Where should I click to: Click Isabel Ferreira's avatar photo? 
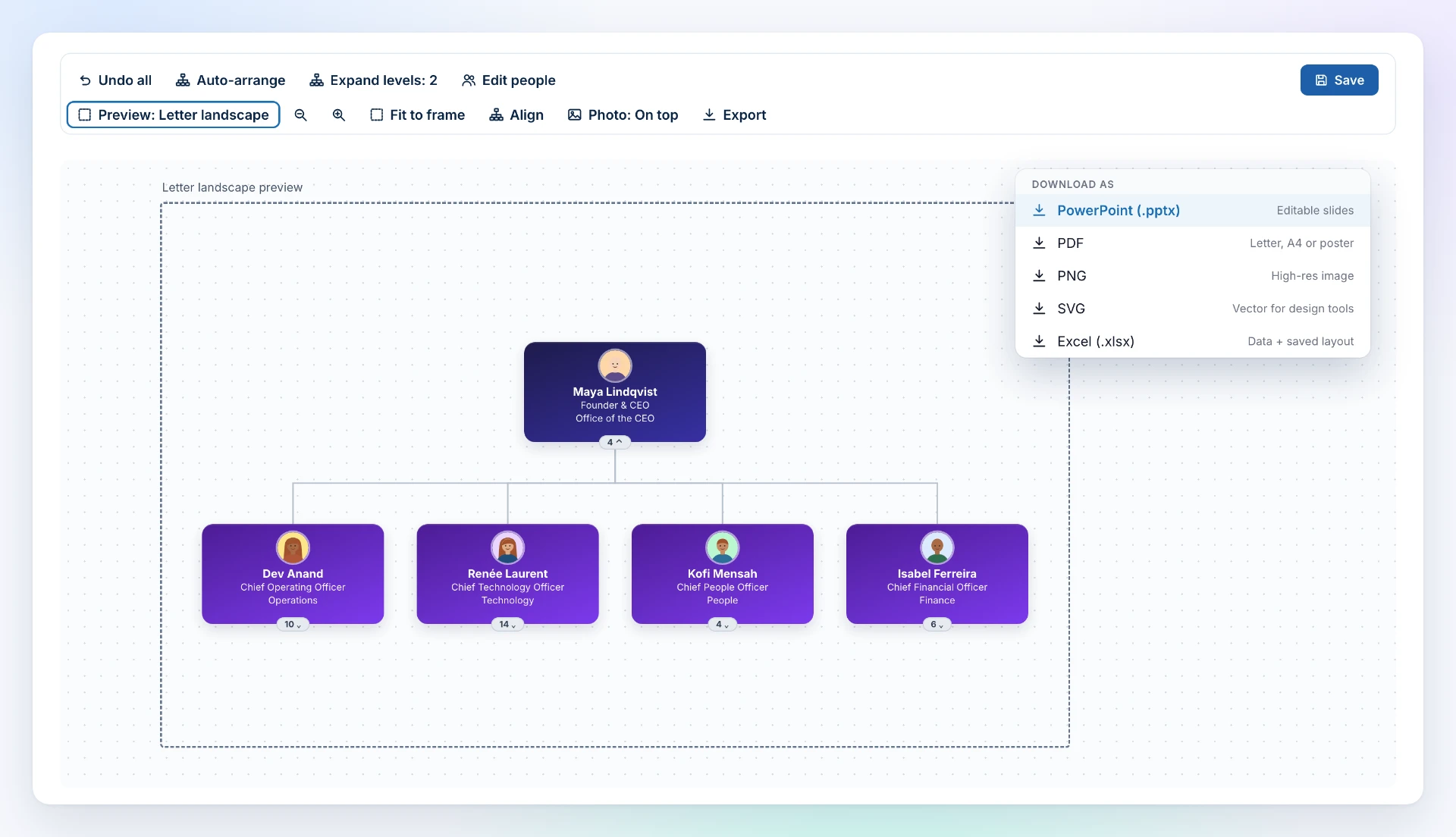(937, 547)
